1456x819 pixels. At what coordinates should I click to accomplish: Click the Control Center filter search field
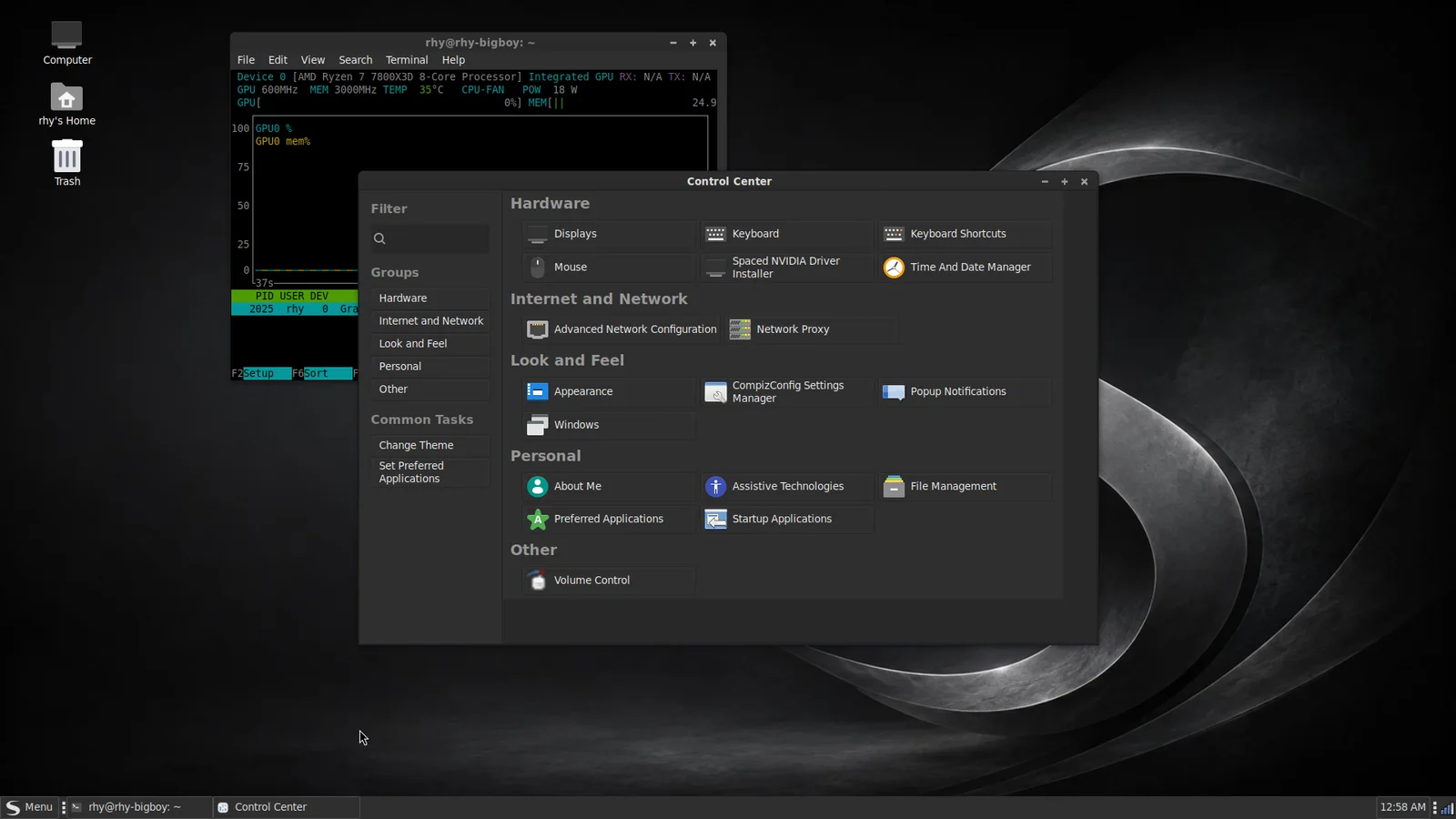(x=430, y=238)
